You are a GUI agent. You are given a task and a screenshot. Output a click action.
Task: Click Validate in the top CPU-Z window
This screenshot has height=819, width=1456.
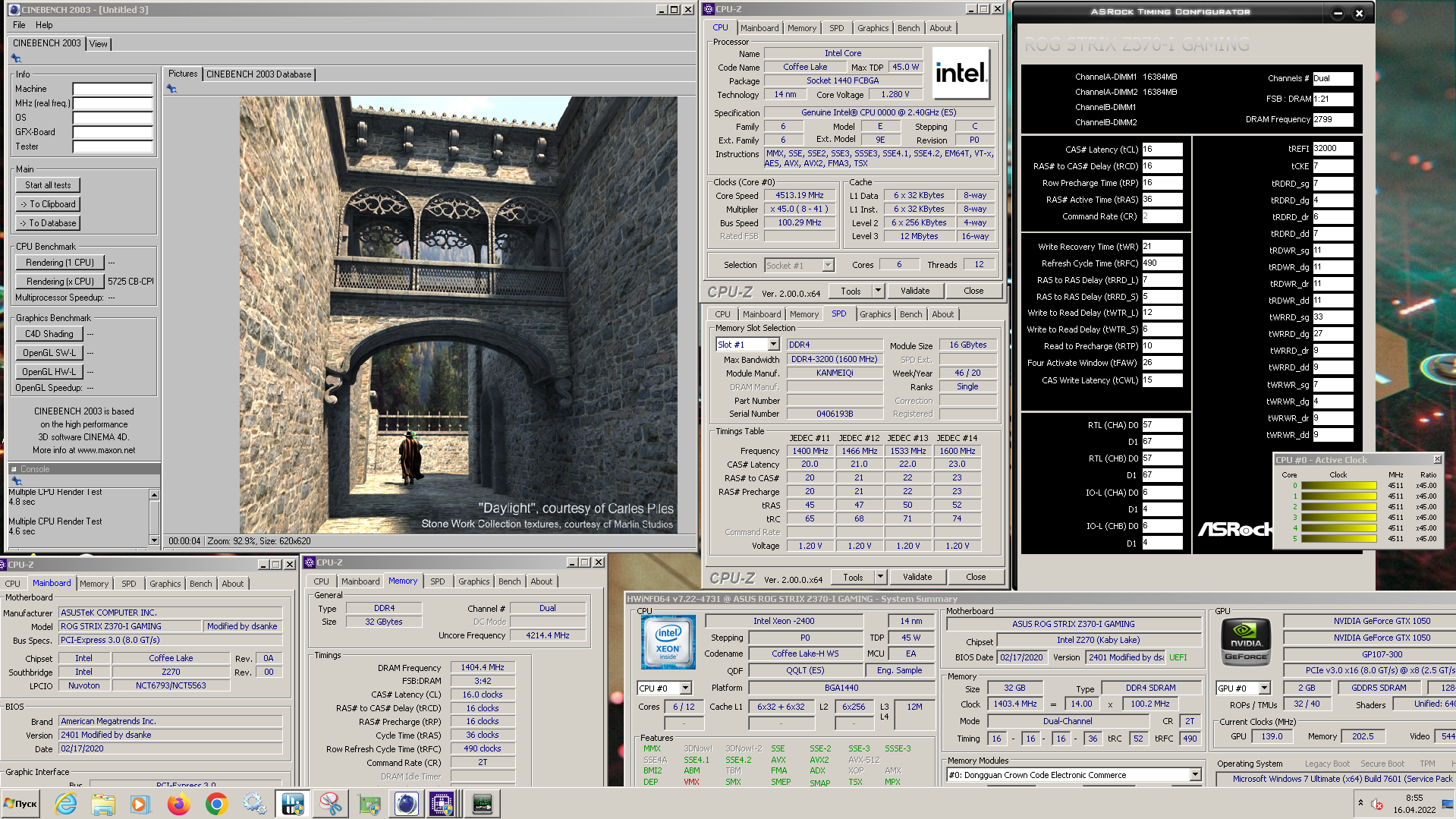915,291
